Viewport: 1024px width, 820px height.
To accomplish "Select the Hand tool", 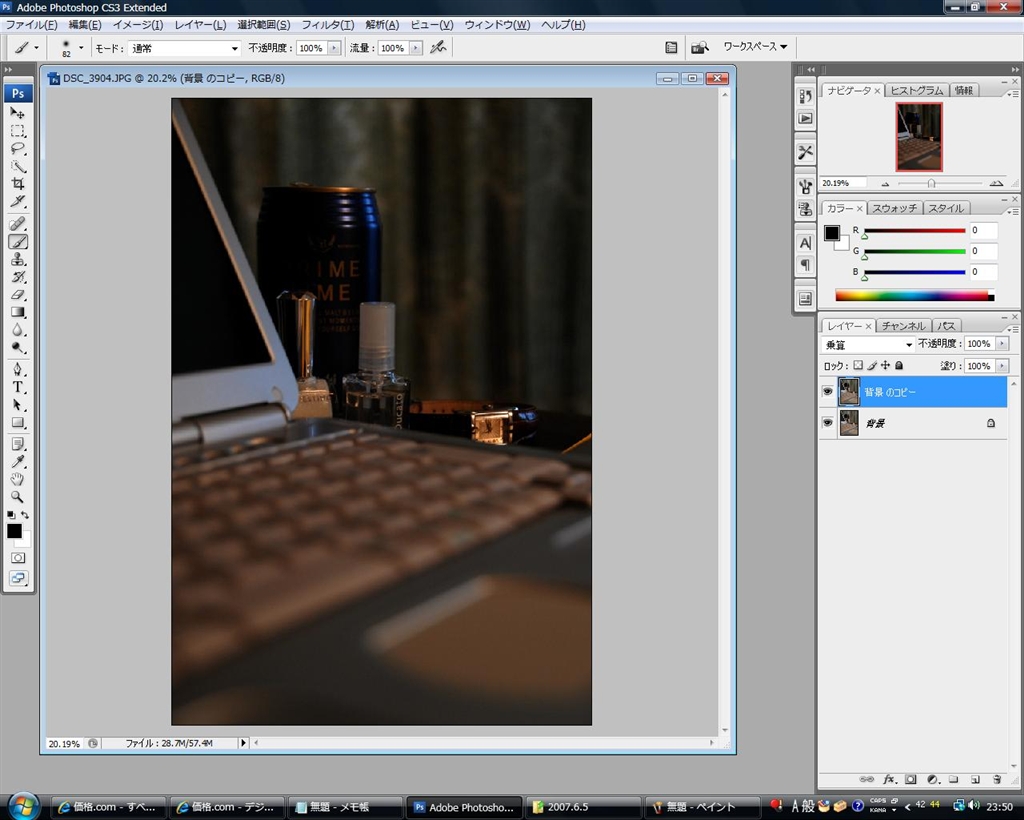I will click(x=18, y=479).
